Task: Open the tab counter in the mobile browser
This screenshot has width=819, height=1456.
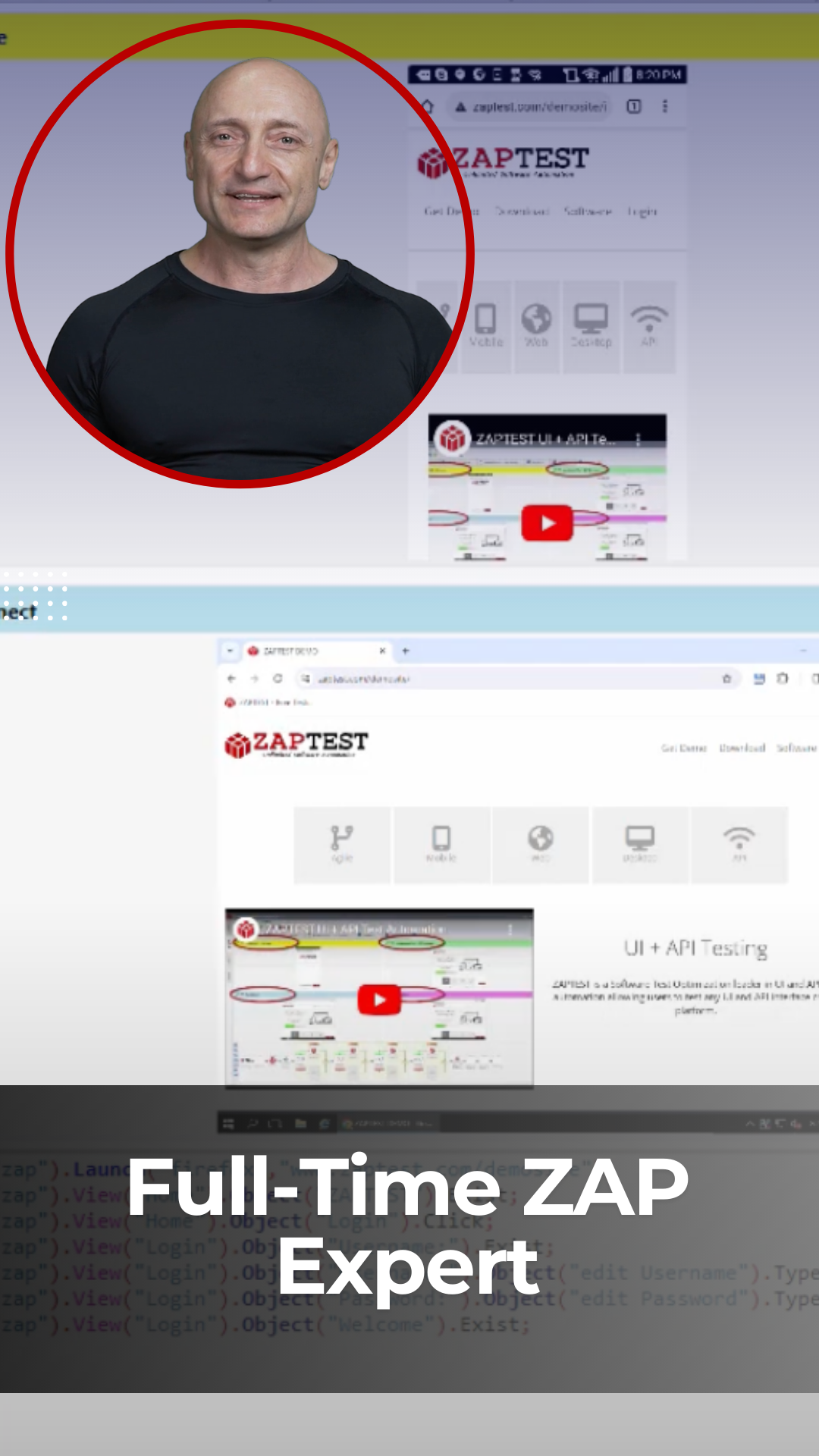Action: point(634,106)
